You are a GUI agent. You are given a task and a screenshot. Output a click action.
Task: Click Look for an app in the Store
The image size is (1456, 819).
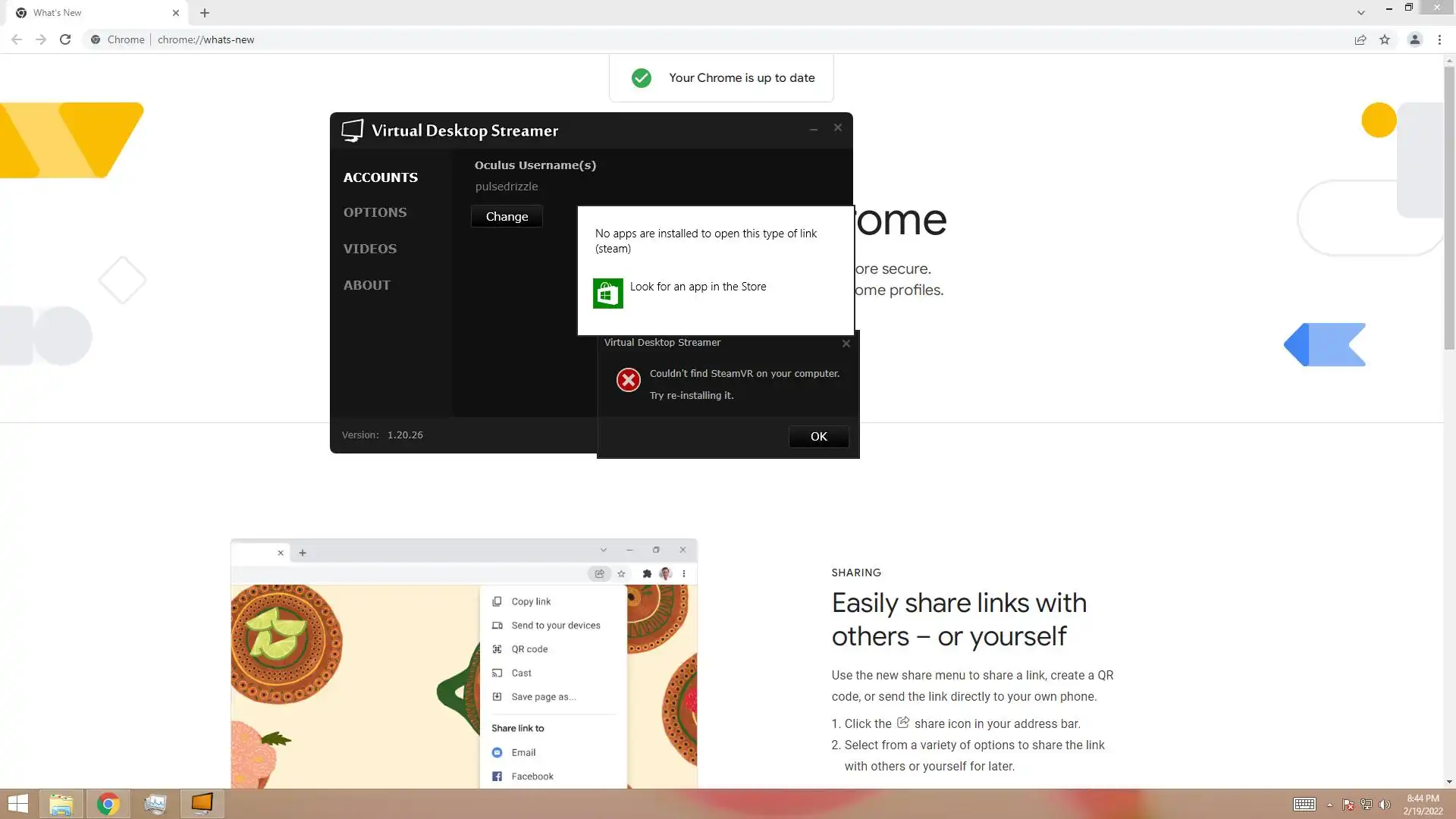click(x=698, y=287)
